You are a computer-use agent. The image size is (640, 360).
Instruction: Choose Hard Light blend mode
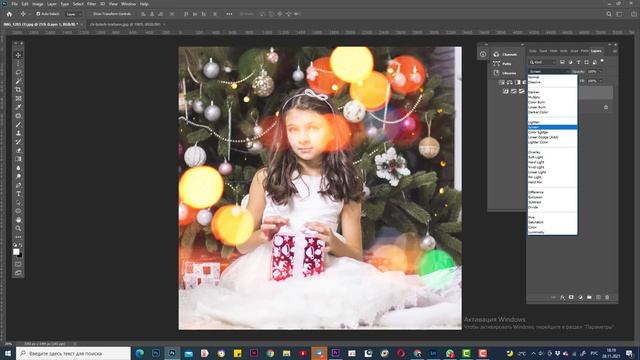(536, 162)
